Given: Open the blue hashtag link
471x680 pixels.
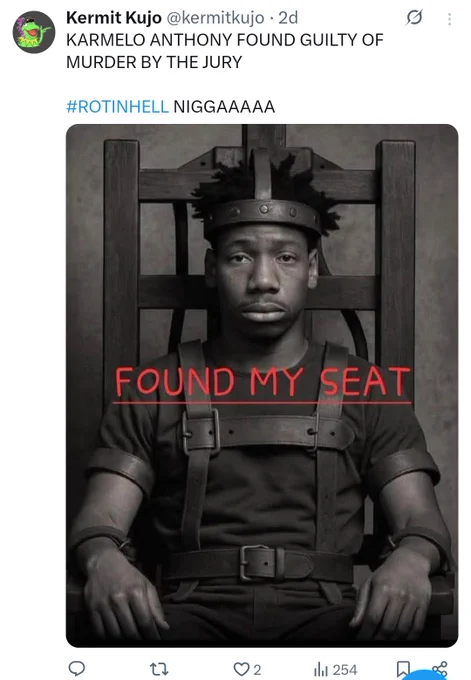Looking at the screenshot, I should (x=117, y=107).
